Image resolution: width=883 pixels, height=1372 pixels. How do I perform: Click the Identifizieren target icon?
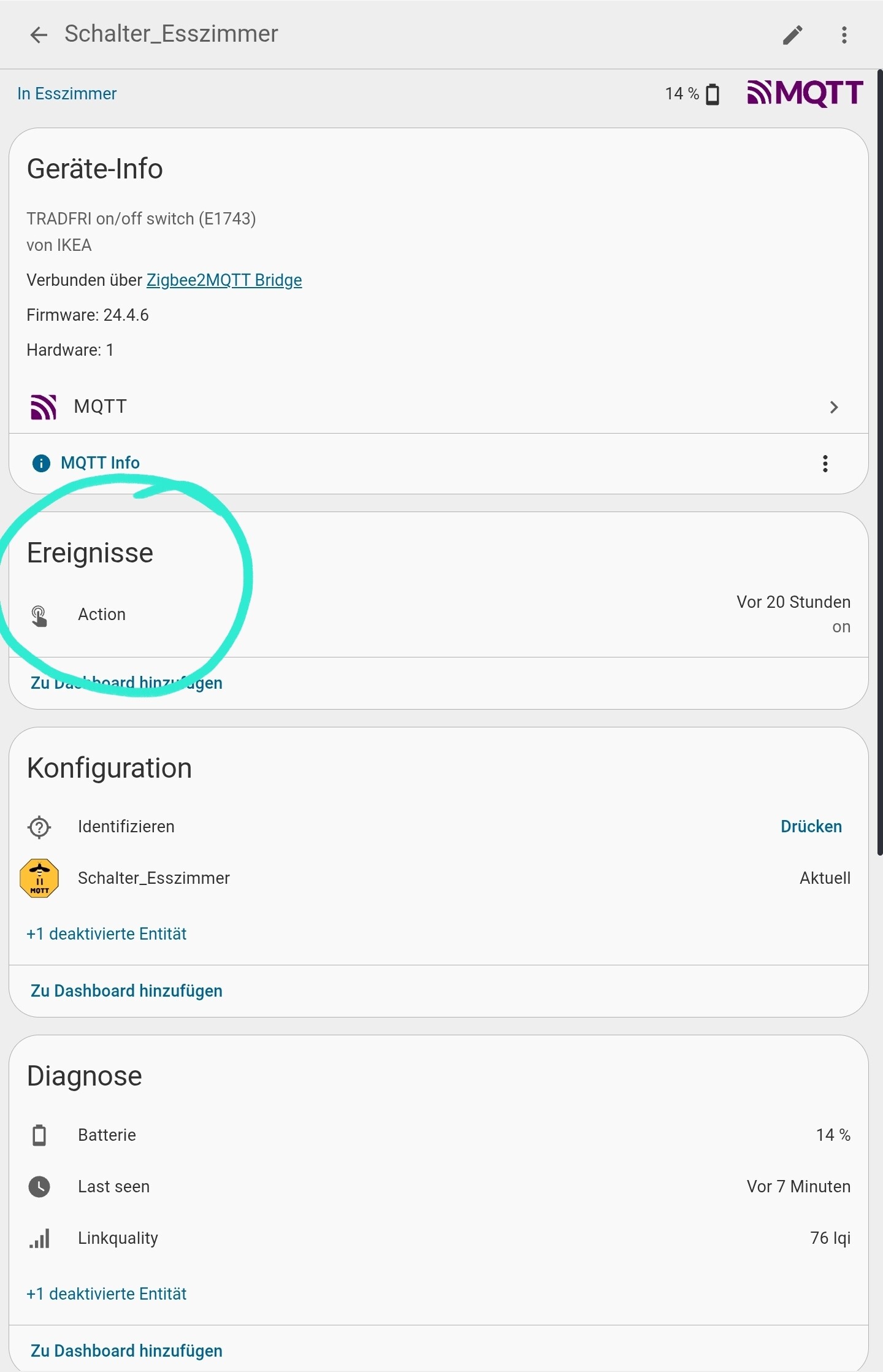point(39,827)
